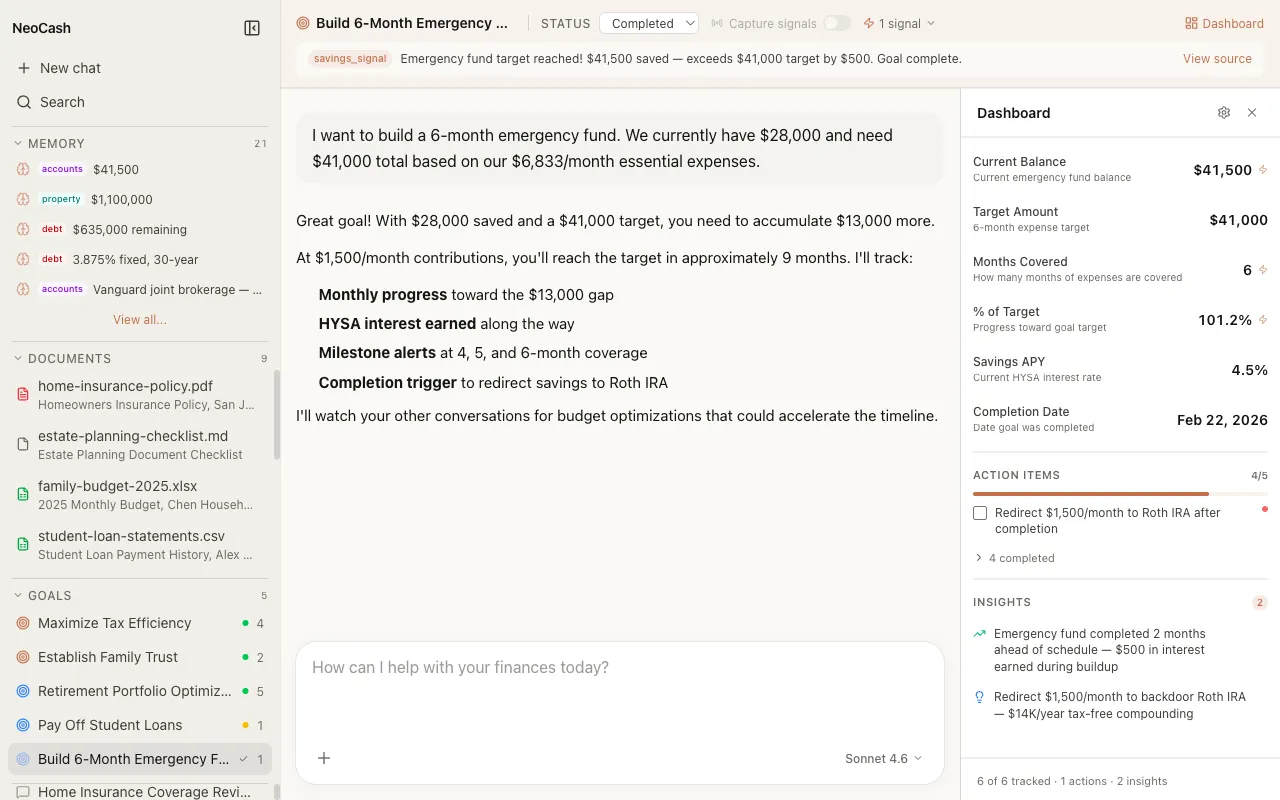This screenshot has width=1280, height=800.
Task: Click lightning icon beside Current Balance
Action: (1263, 170)
